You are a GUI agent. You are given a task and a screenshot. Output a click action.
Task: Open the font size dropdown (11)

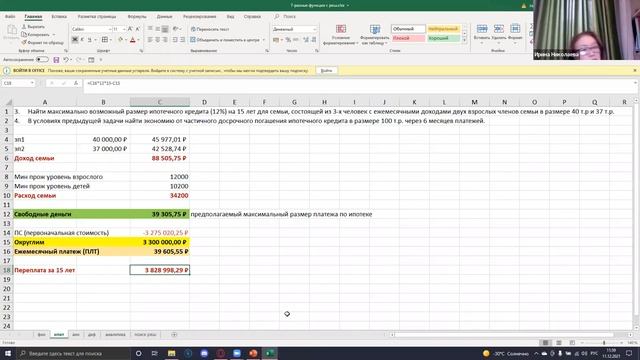[124, 29]
